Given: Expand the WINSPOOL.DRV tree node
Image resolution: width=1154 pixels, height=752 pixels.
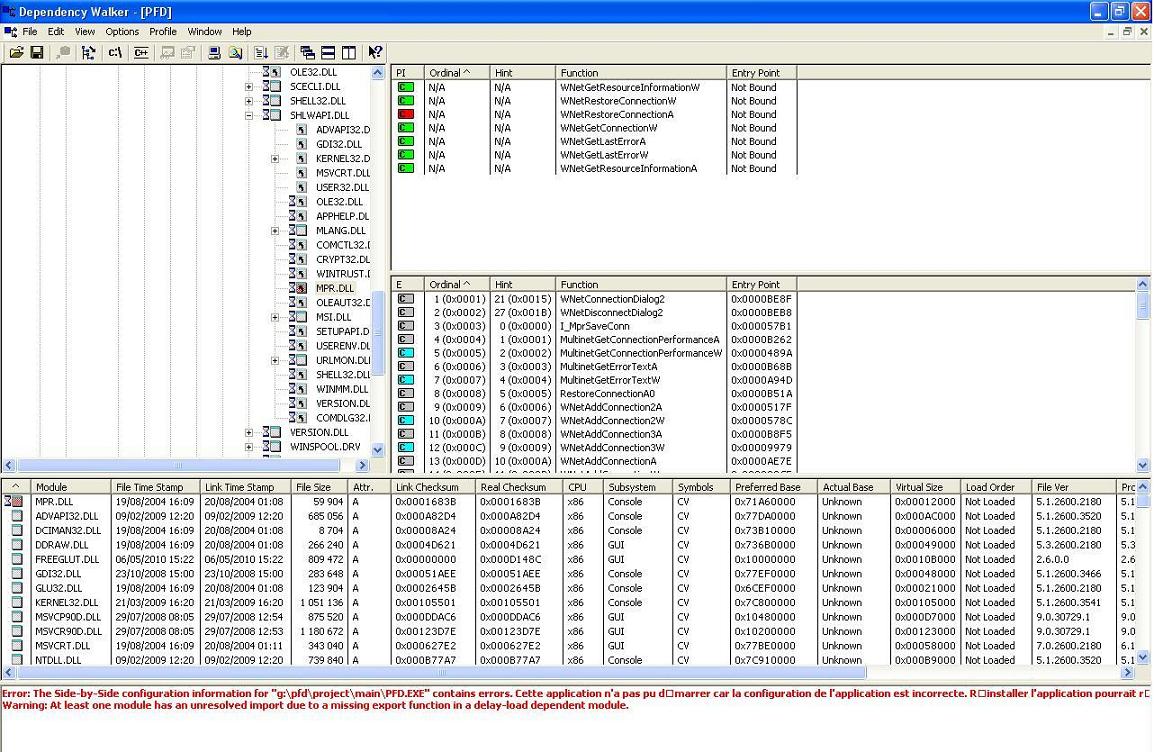Looking at the screenshot, I should coord(249,447).
